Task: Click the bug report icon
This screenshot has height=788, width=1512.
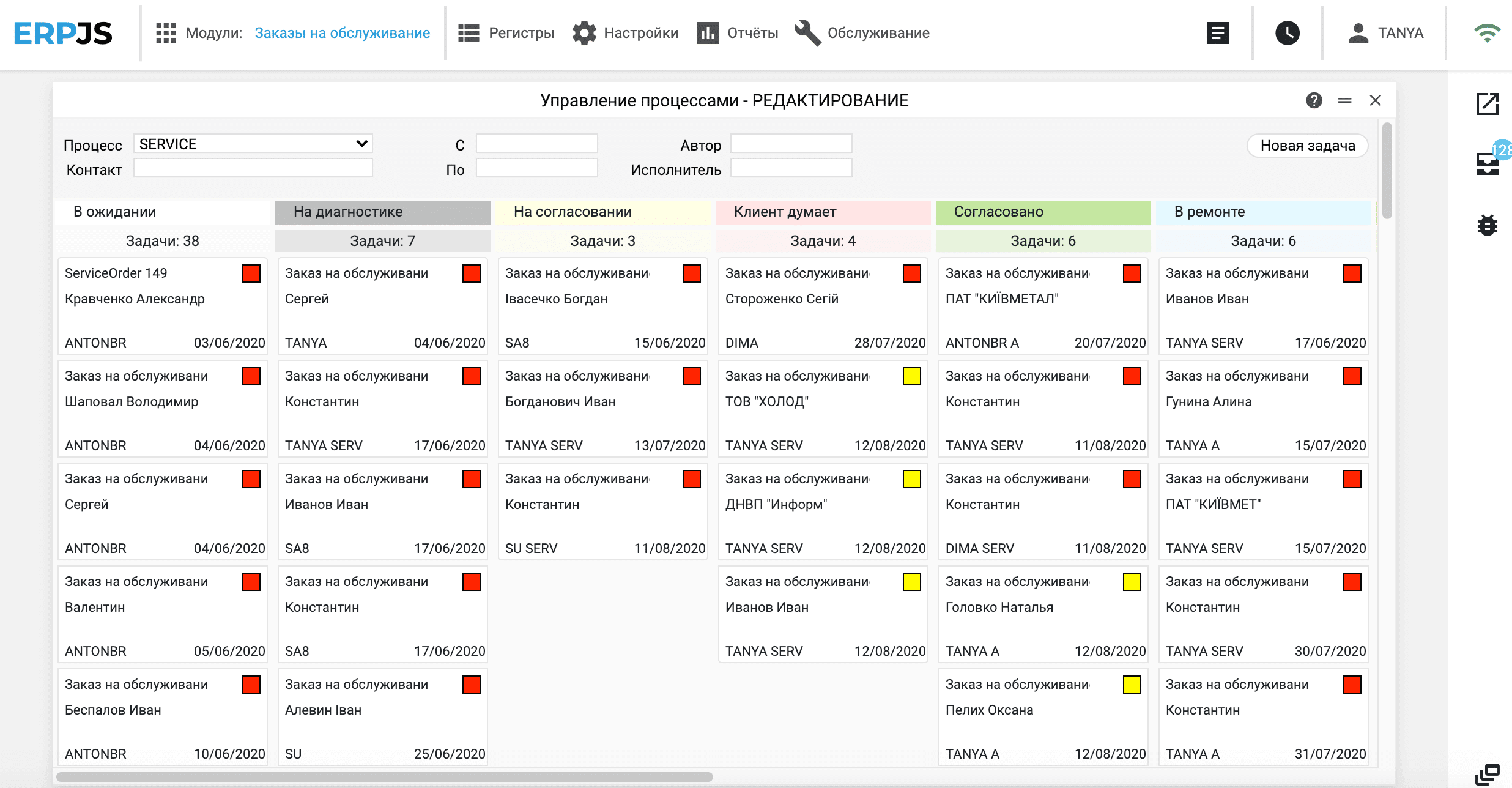Action: click(x=1488, y=225)
